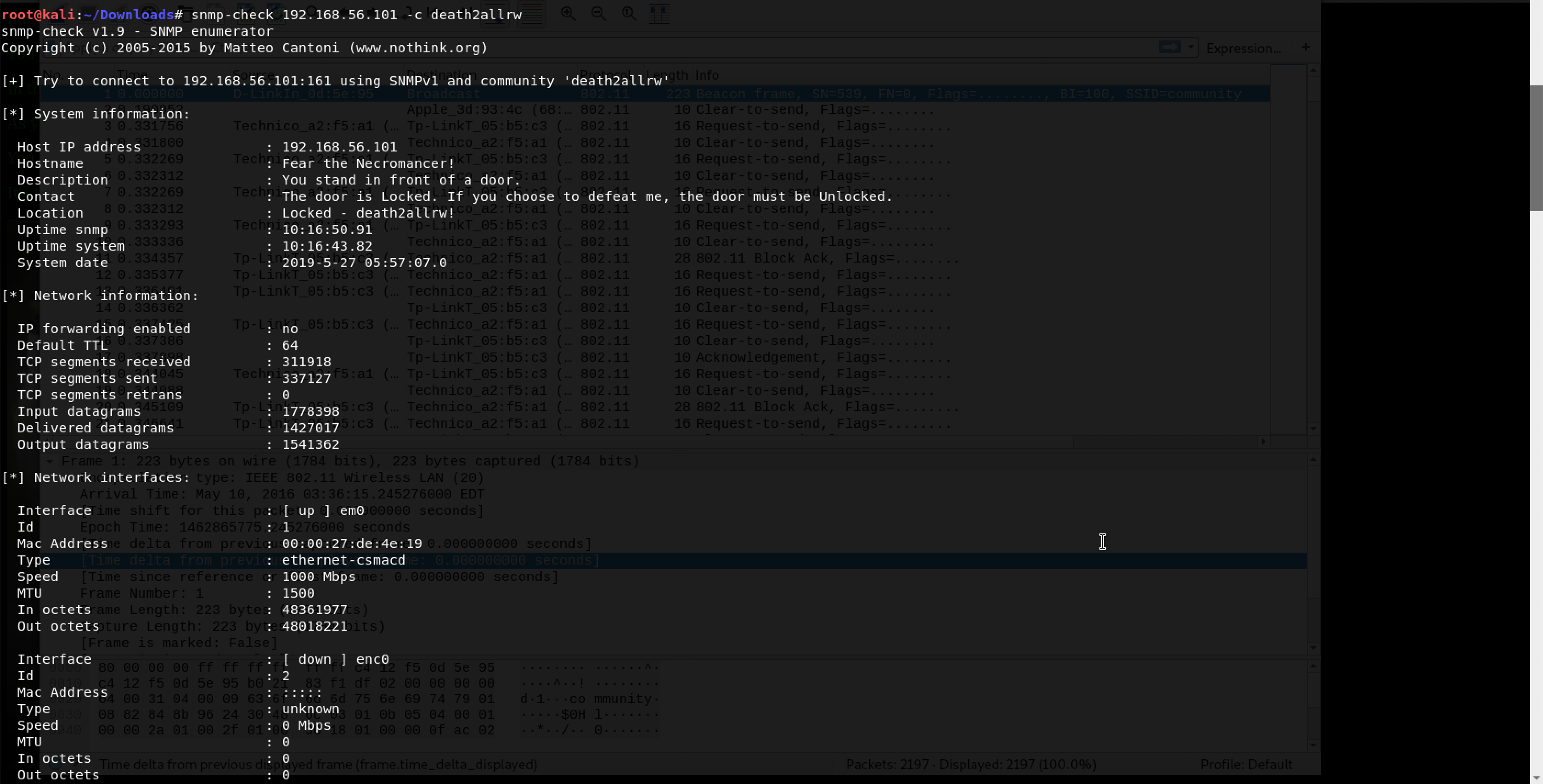Click the packet bytes pane scroll down arrow
1543x784 pixels.
coord(1313,745)
